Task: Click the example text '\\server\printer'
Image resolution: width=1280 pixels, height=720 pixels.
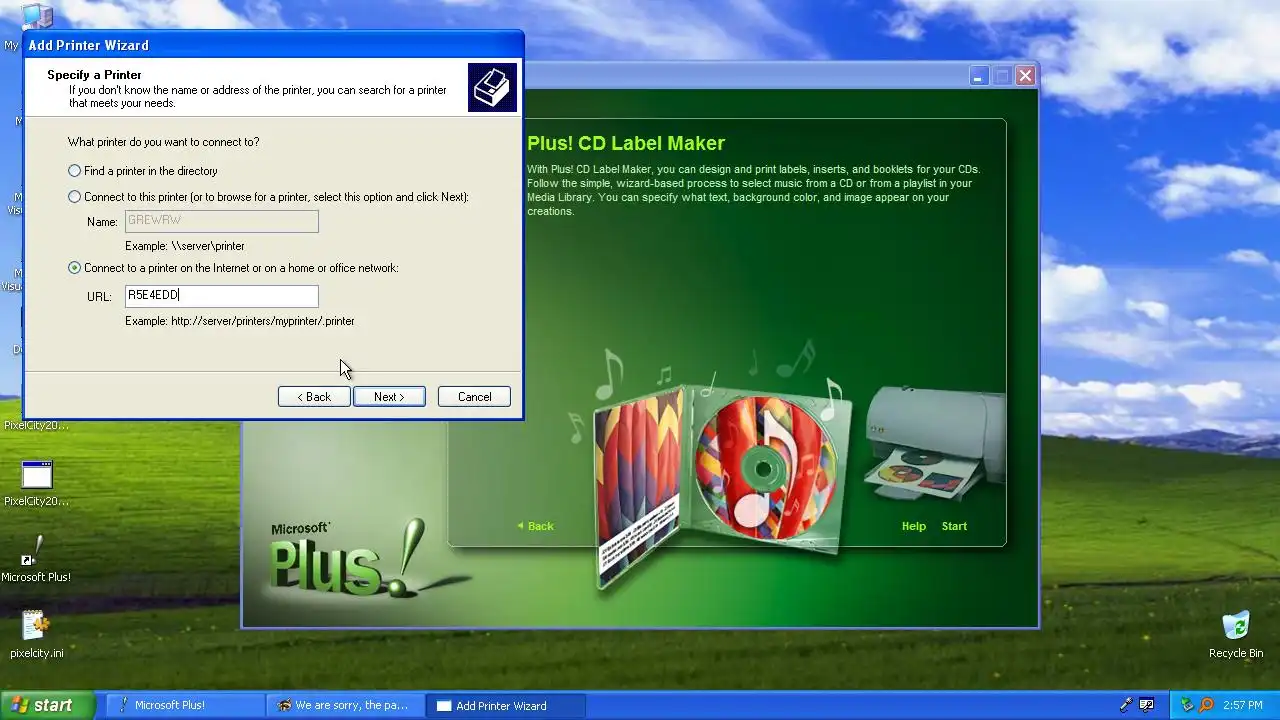Action: pyautogui.click(x=207, y=246)
